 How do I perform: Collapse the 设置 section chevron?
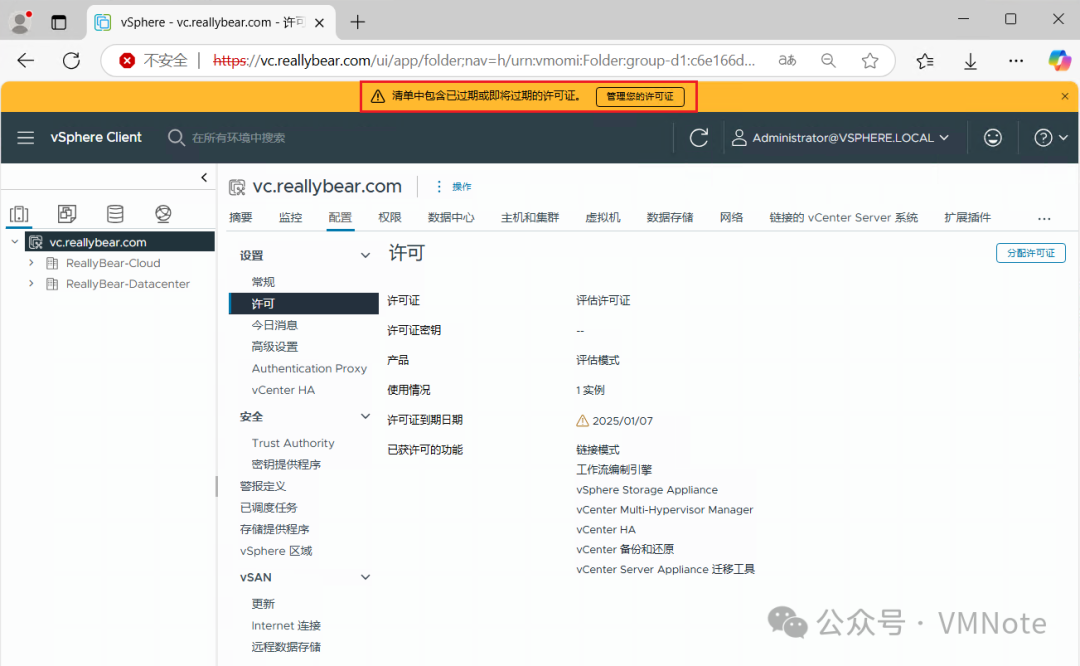click(365, 256)
